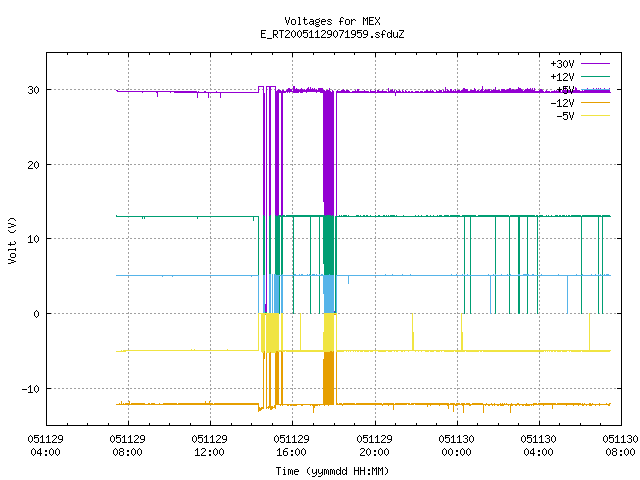640x480 pixels.
Task: Click the chart title "Voltages for MEX"
Action: tap(332, 21)
